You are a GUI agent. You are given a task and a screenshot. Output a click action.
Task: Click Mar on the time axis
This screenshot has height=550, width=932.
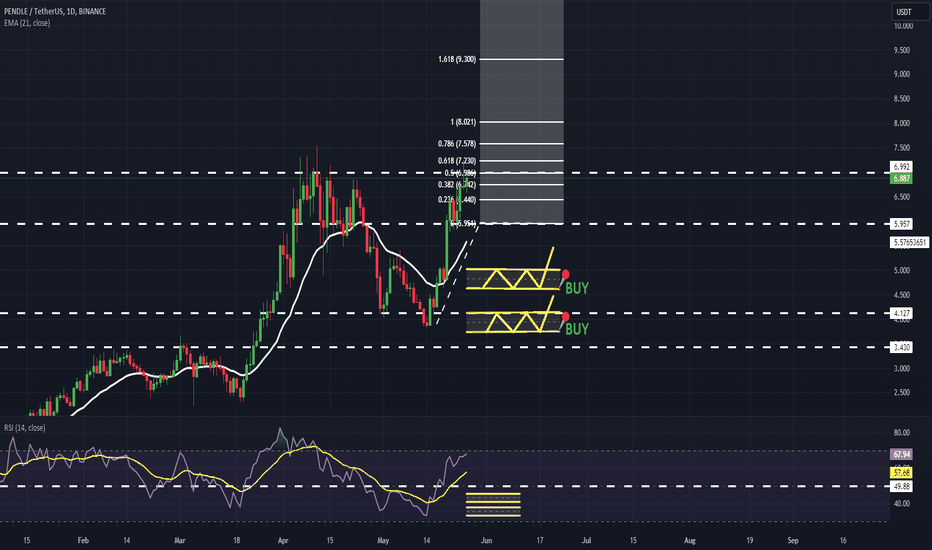[x=180, y=540]
